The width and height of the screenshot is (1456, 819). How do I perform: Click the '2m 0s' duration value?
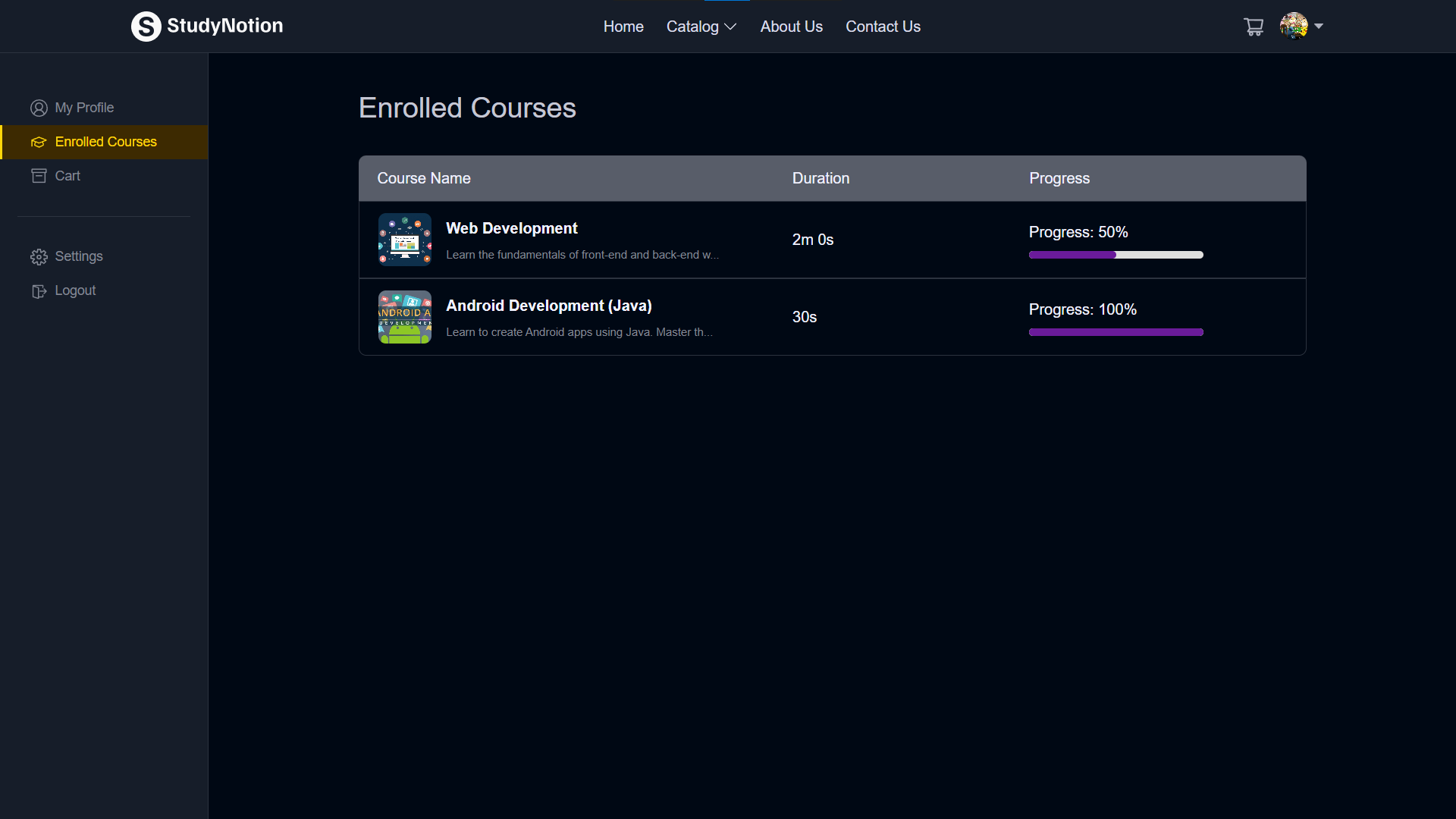point(813,240)
